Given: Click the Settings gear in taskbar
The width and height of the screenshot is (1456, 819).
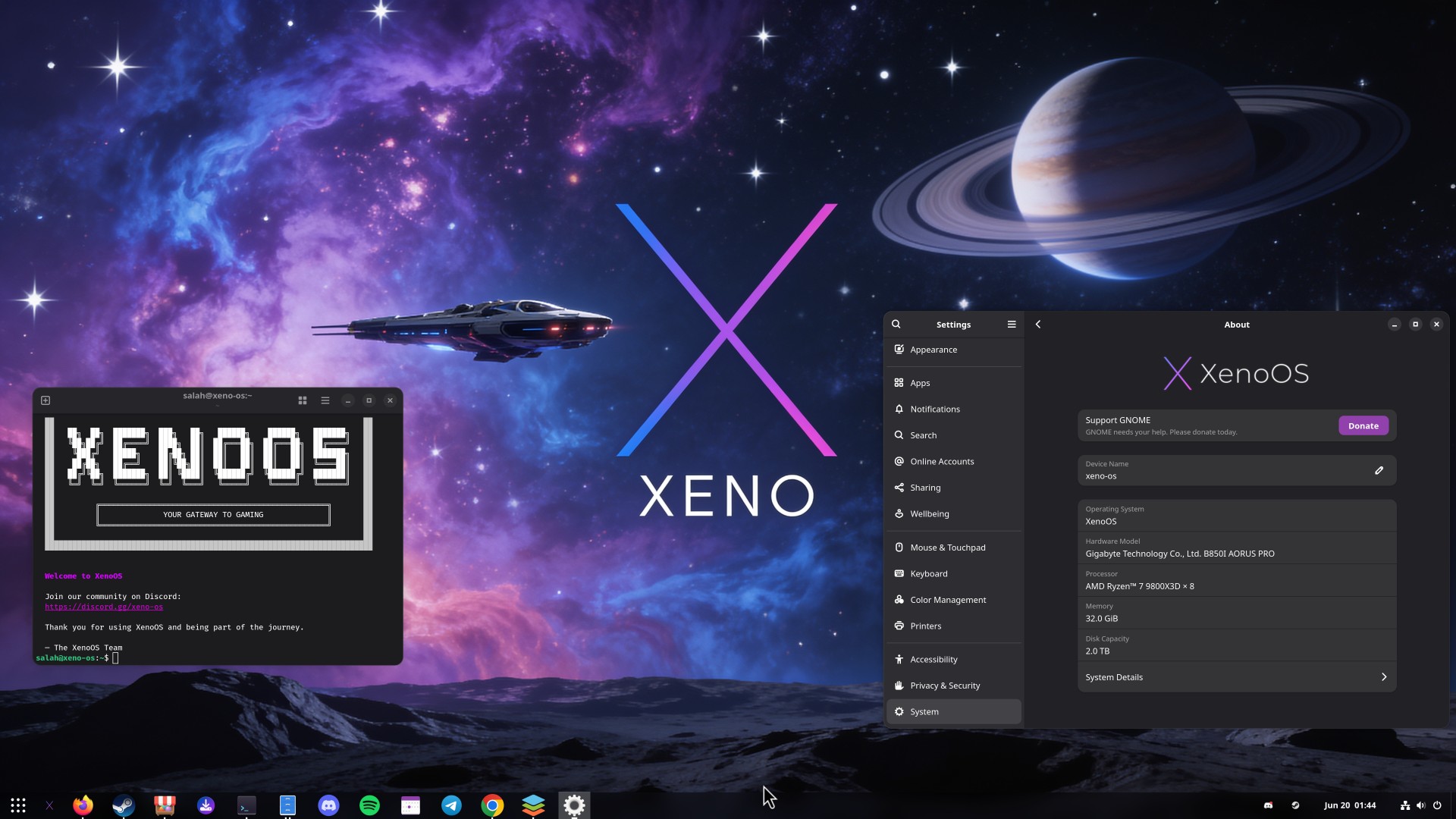Looking at the screenshot, I should point(574,805).
